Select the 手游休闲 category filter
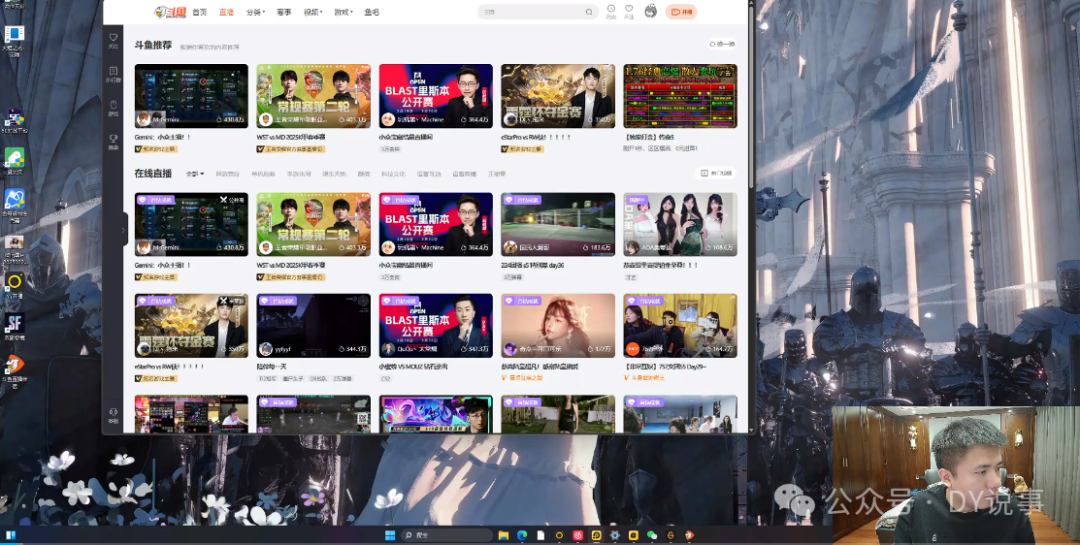The width and height of the screenshot is (1080, 545). point(299,174)
